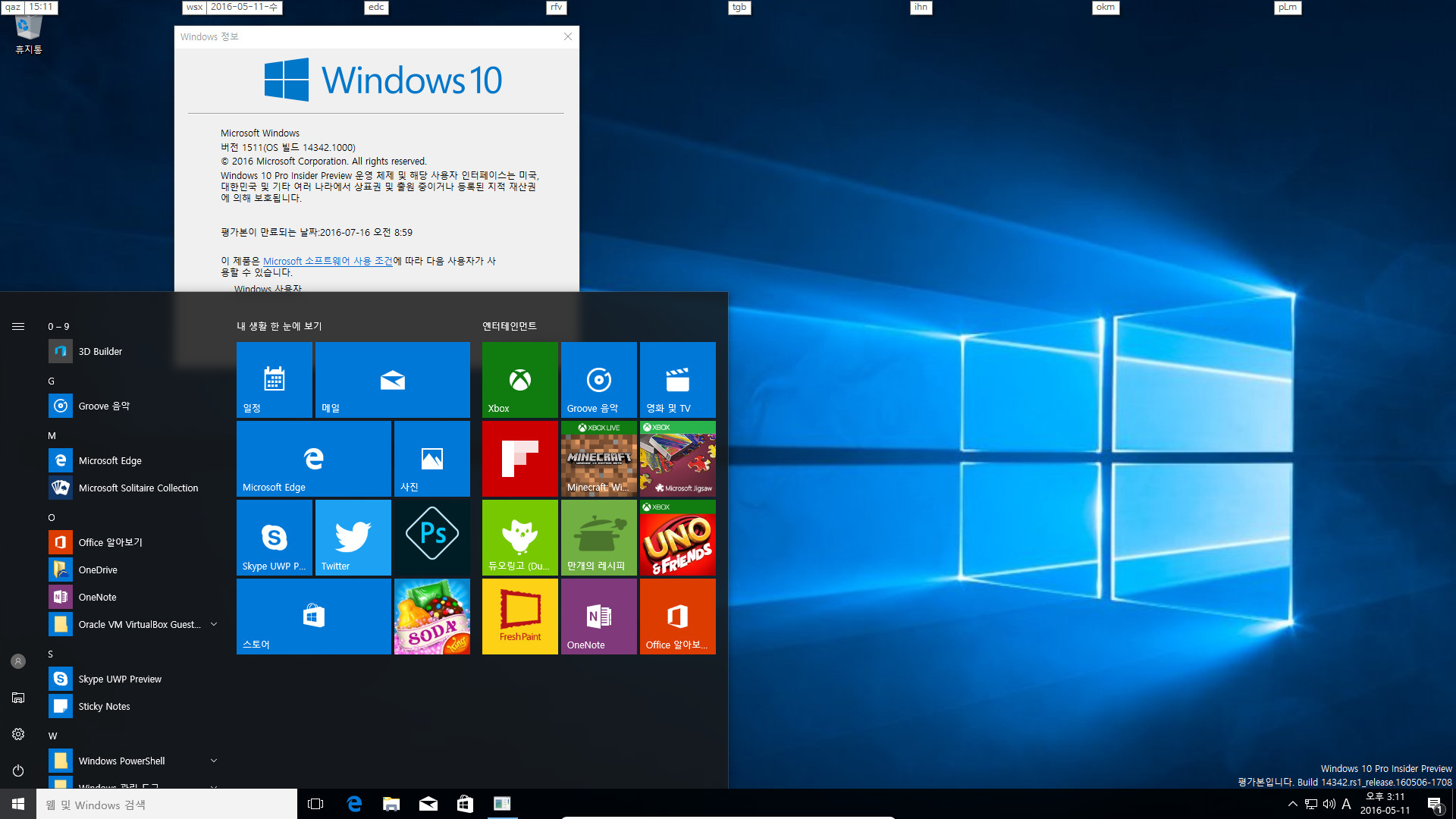Open user account icon in Start

18,661
